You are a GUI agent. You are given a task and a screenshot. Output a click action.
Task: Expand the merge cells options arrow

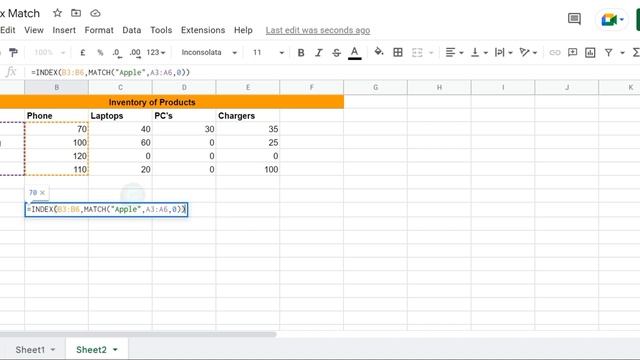pos(431,53)
